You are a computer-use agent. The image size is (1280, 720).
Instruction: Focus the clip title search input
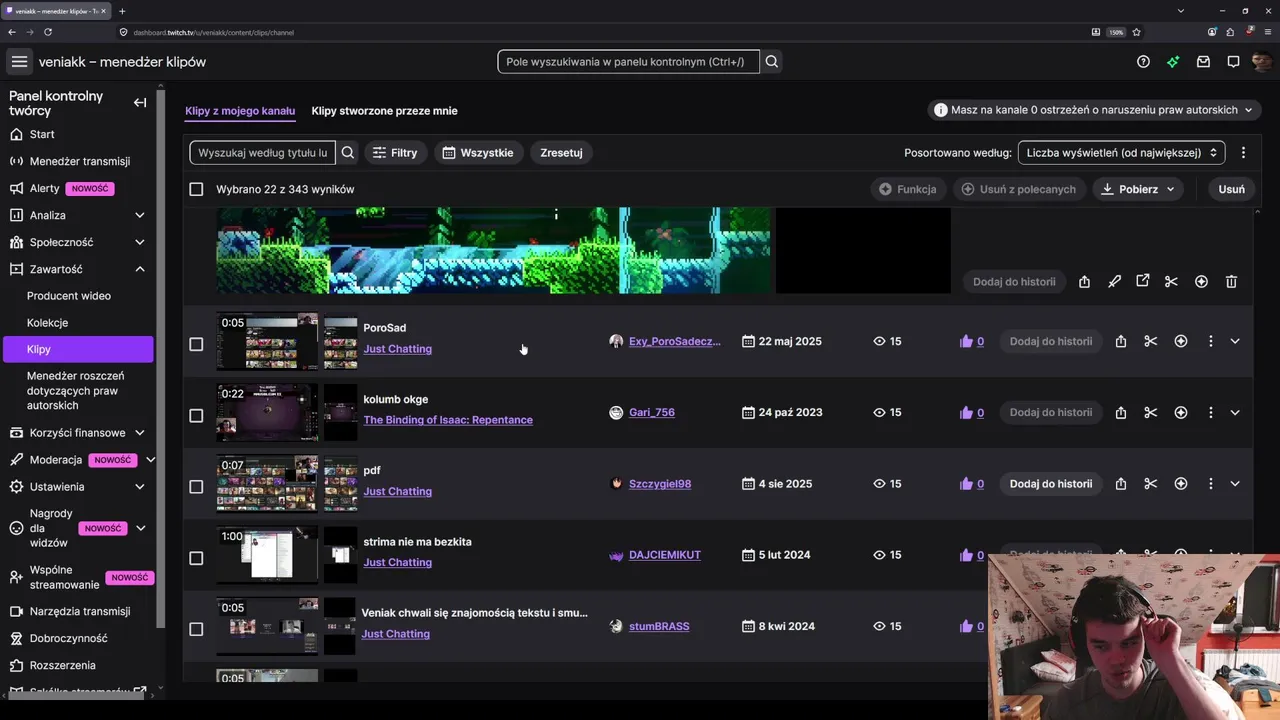click(263, 153)
